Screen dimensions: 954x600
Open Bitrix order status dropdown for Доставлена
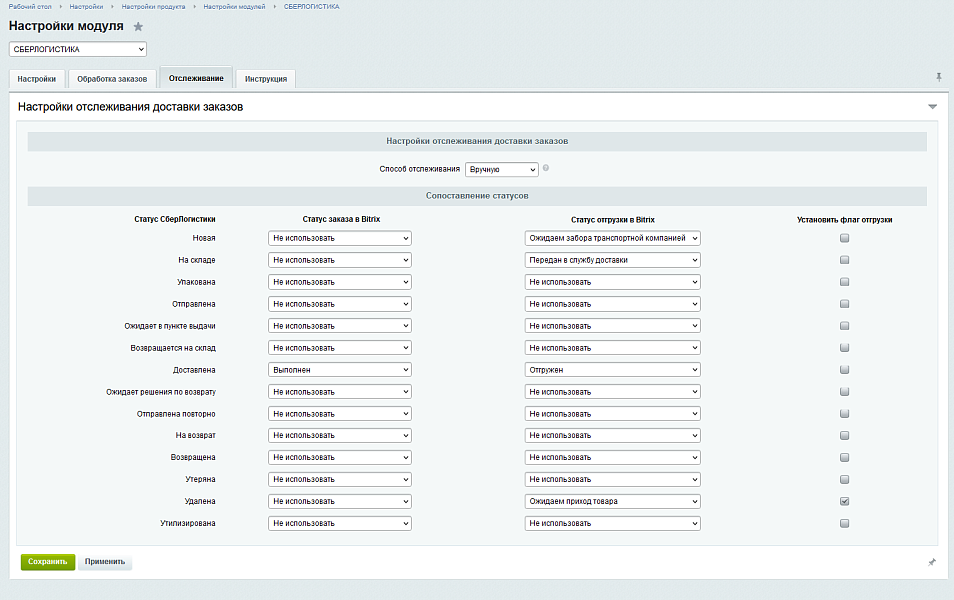click(x=340, y=370)
